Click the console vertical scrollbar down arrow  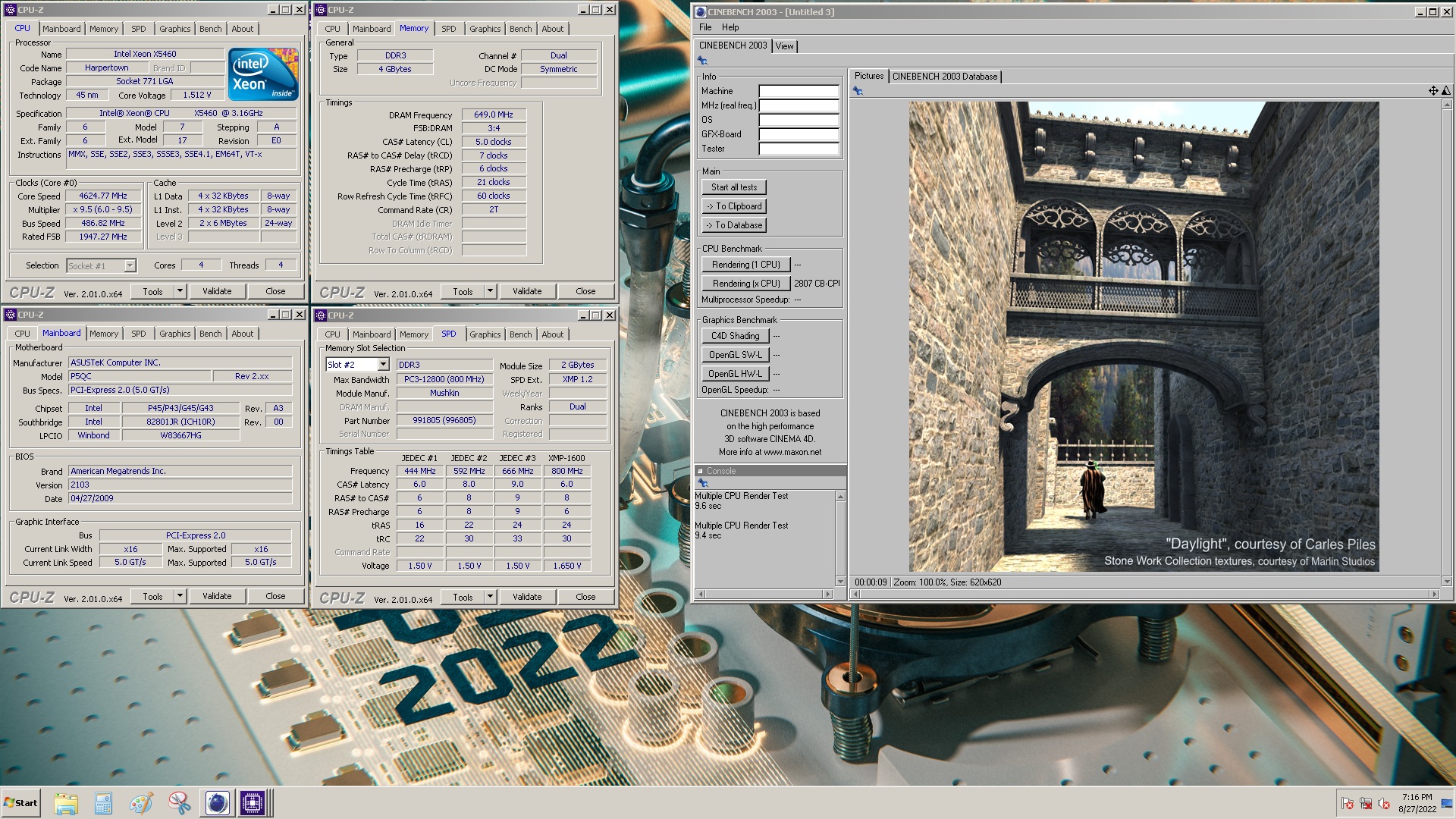pos(839,582)
